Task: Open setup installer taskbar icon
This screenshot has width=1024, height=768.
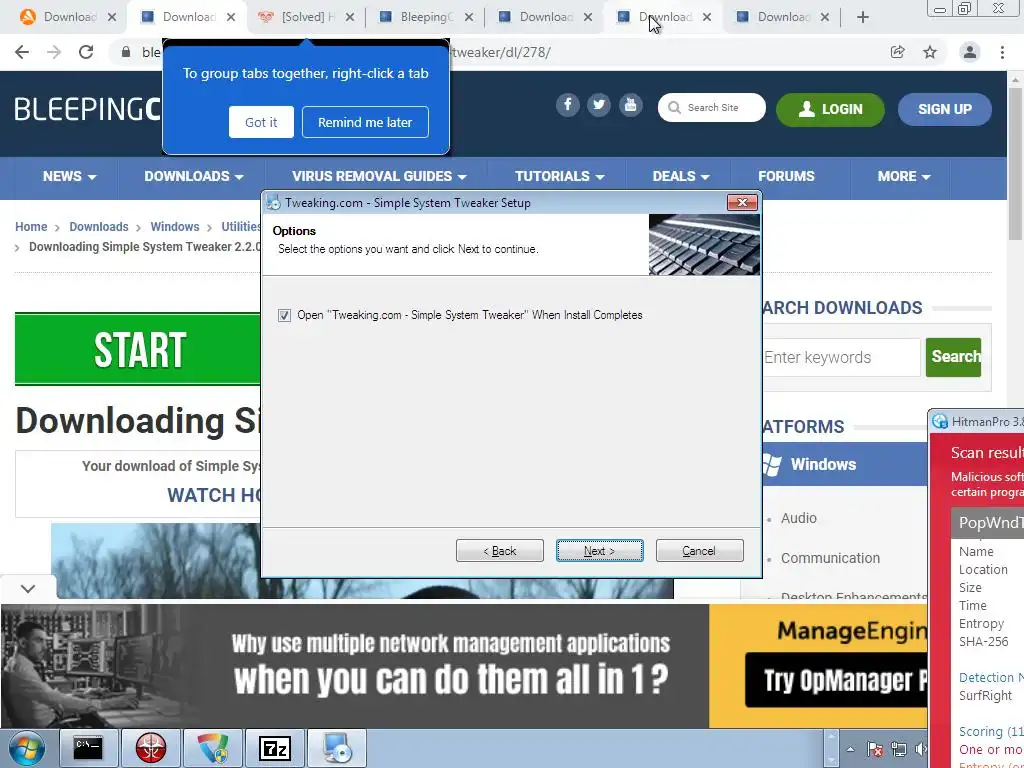Action: pos(336,748)
